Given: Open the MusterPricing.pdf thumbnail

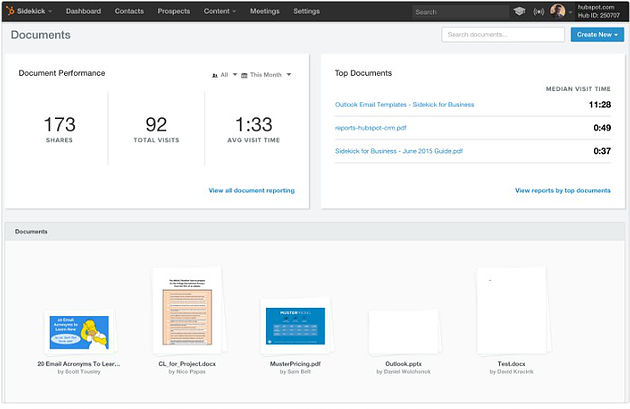Looking at the screenshot, I should [x=295, y=326].
